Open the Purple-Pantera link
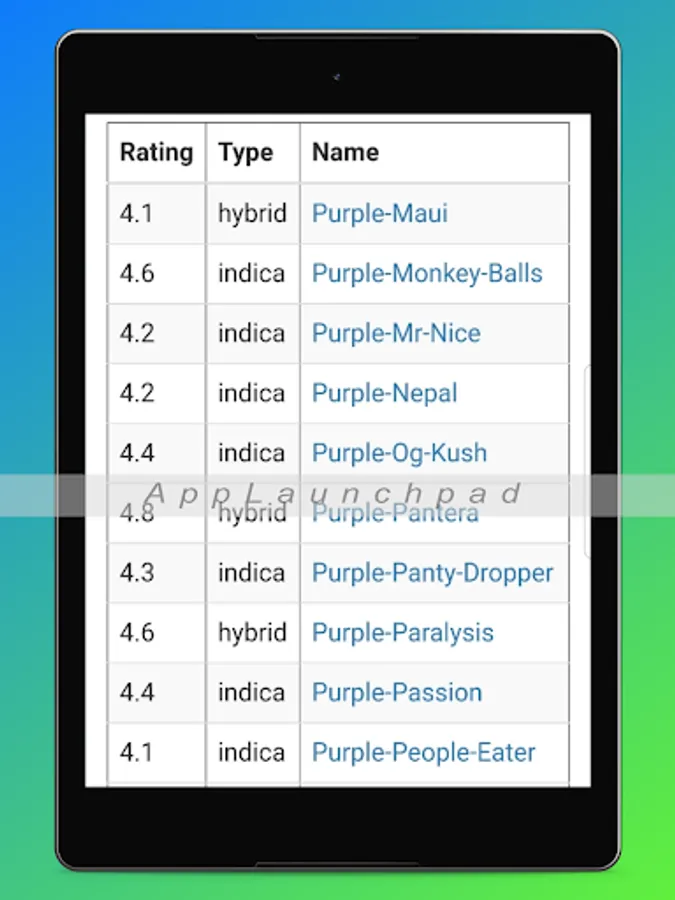Viewport: 675px width, 900px height. [395, 513]
